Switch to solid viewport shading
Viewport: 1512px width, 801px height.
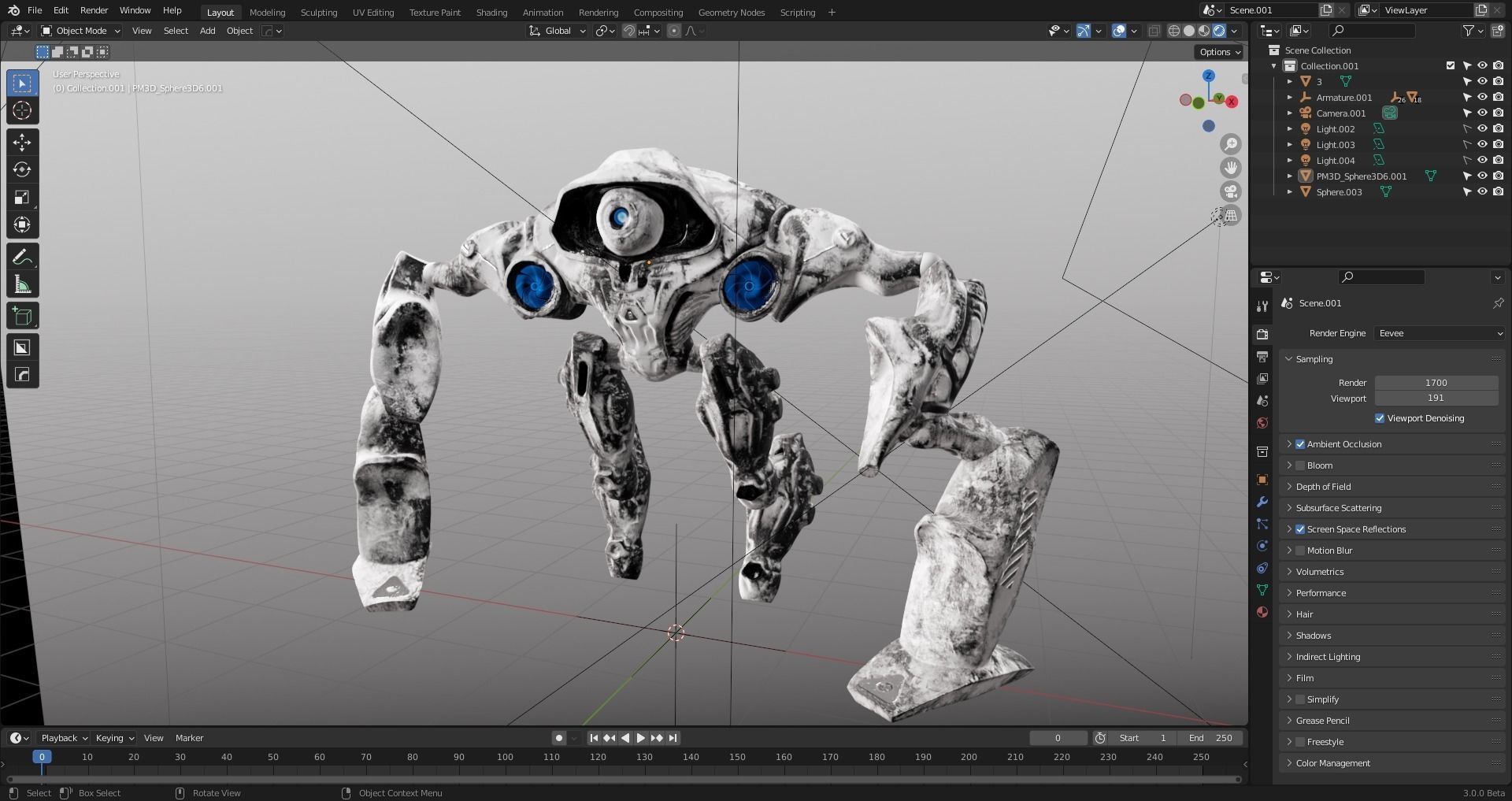coord(1189,31)
